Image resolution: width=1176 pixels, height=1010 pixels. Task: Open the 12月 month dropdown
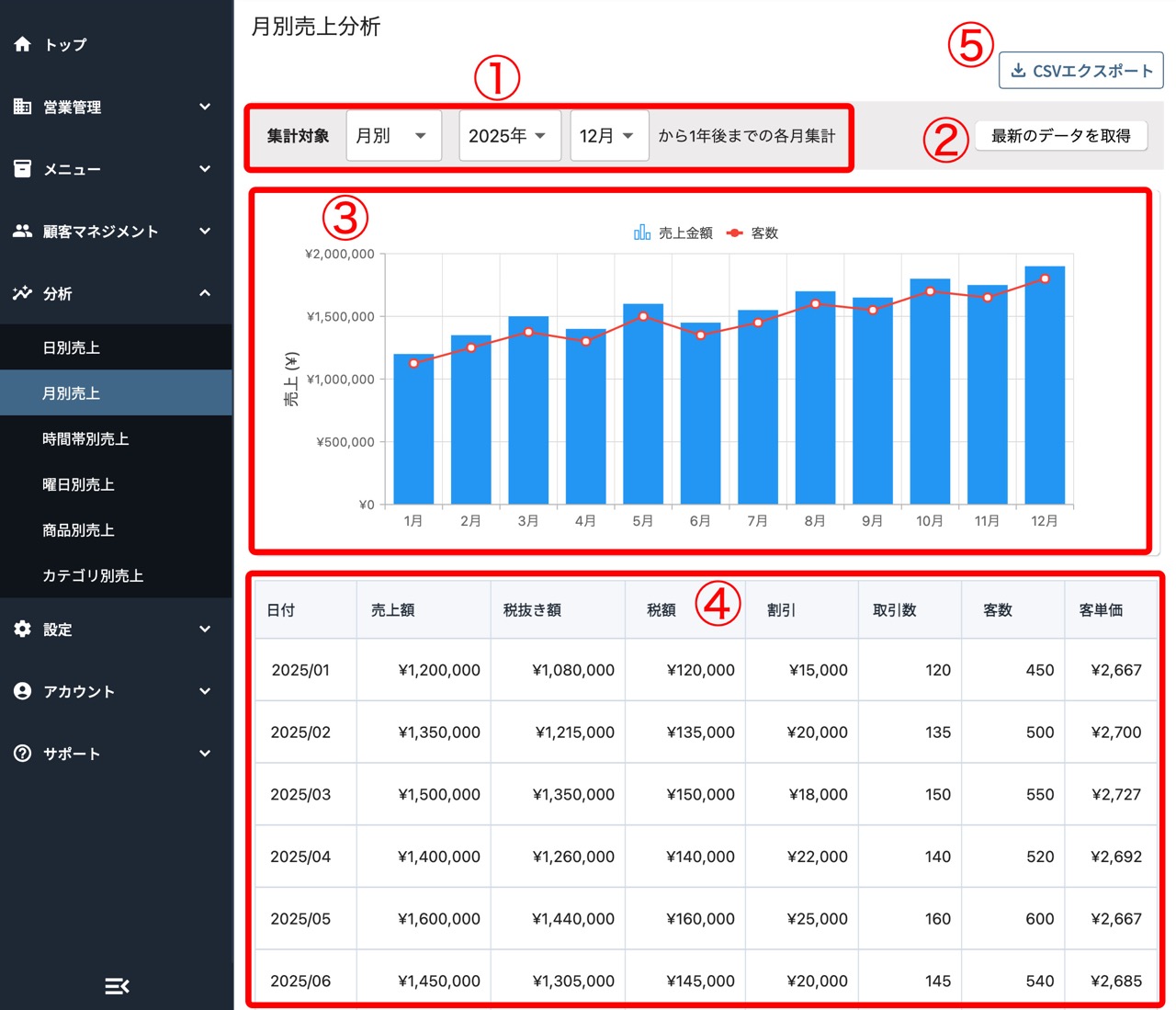[x=609, y=136]
